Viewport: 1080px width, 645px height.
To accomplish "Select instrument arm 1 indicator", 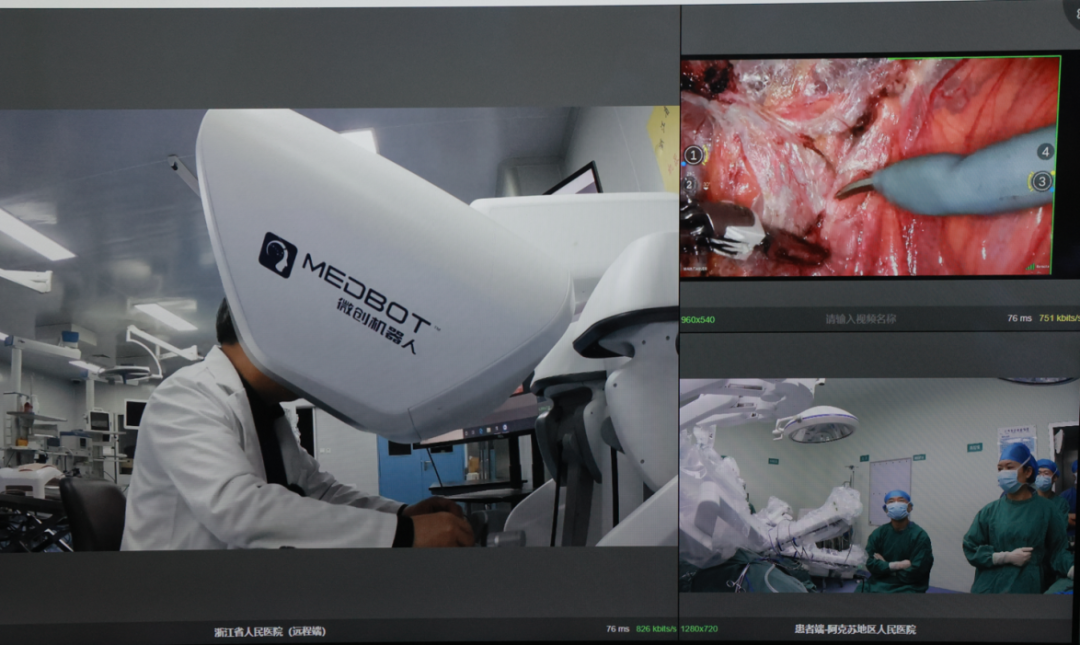I will [x=694, y=155].
